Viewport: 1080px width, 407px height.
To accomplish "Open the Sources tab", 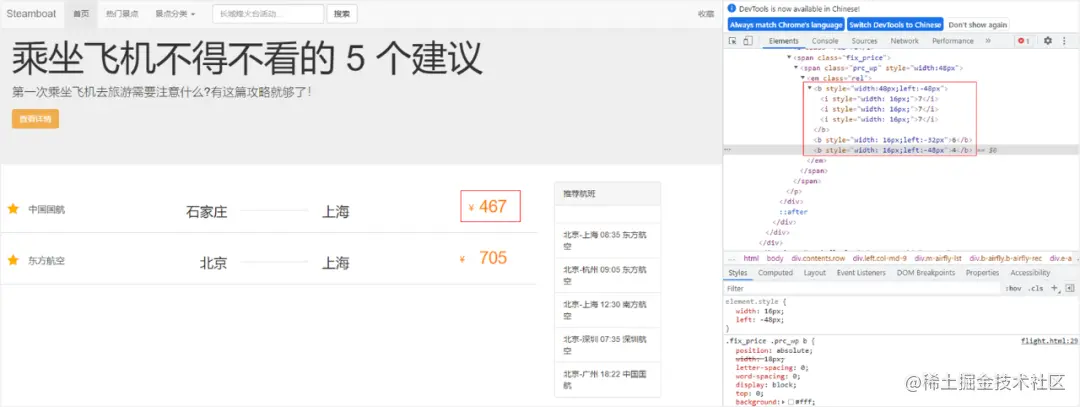I will [x=864, y=41].
